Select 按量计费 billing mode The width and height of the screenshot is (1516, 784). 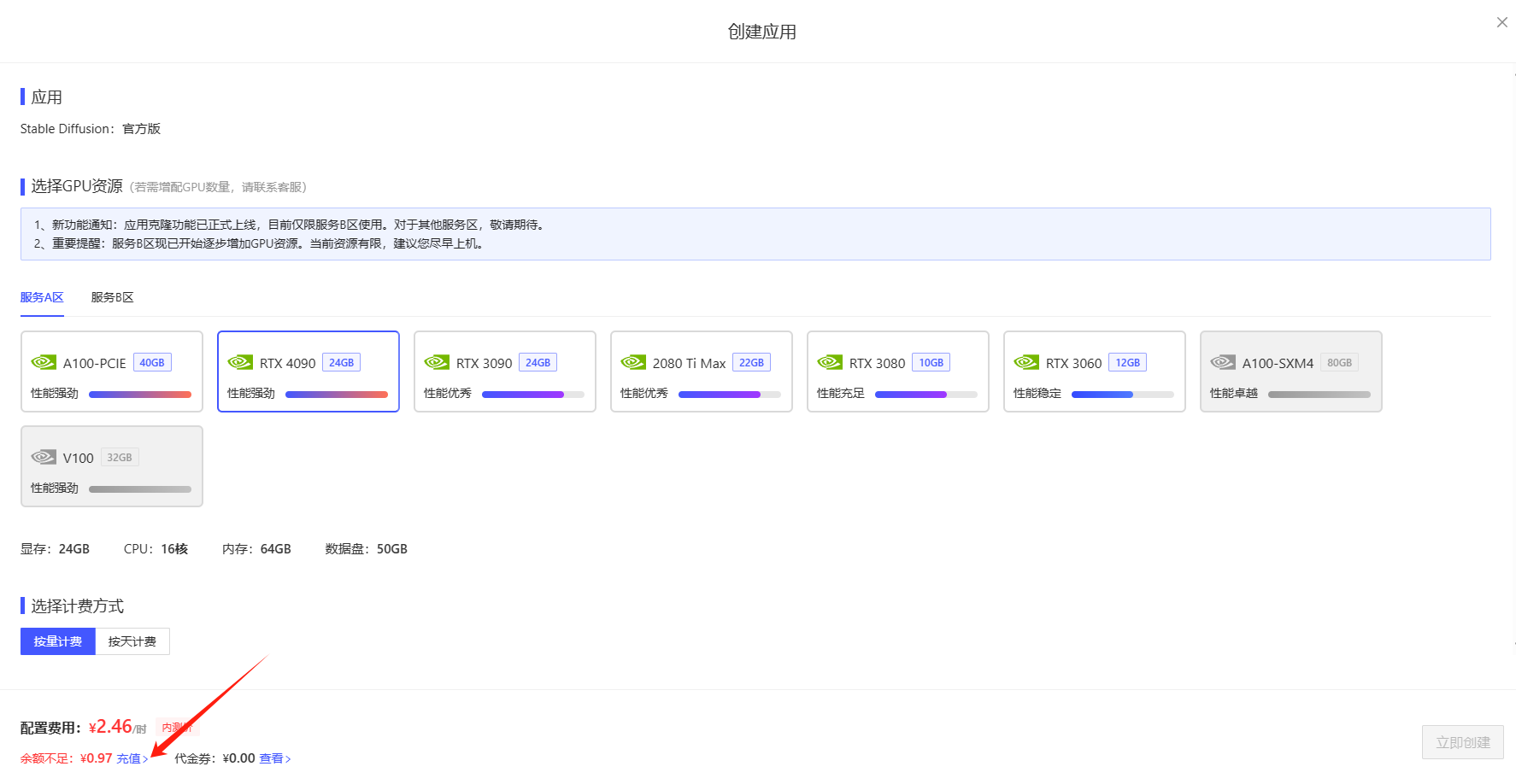pos(58,641)
